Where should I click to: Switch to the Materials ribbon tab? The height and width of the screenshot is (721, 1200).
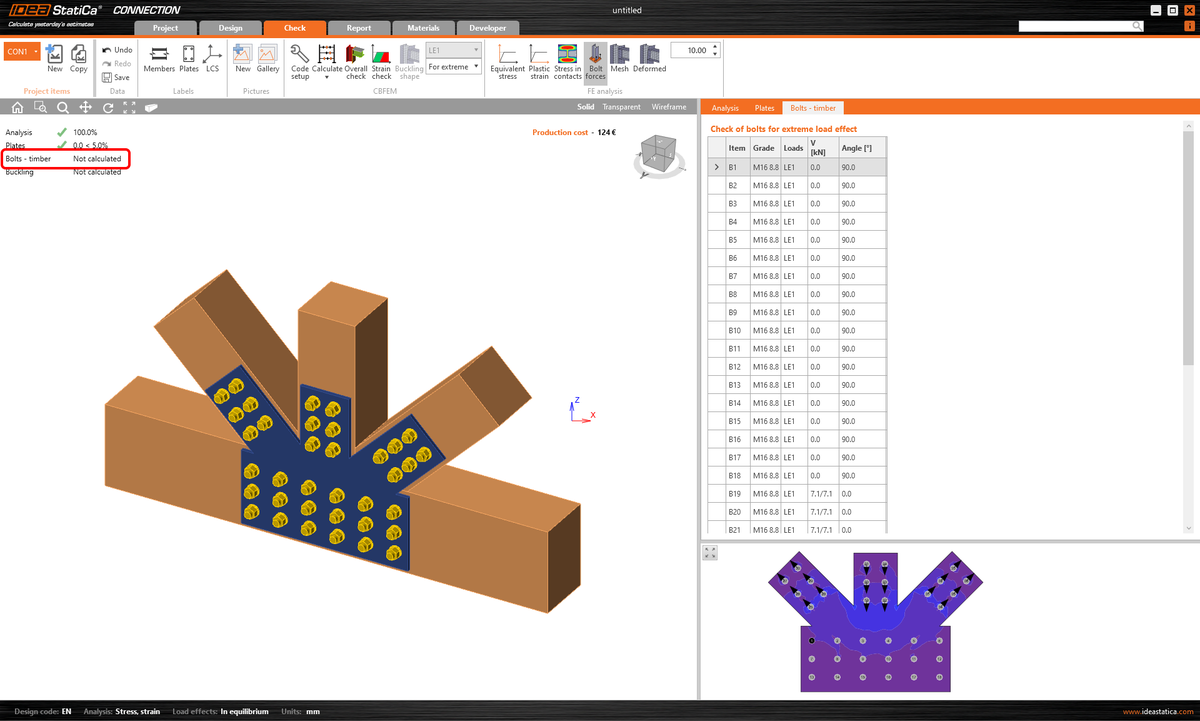click(x=422, y=28)
